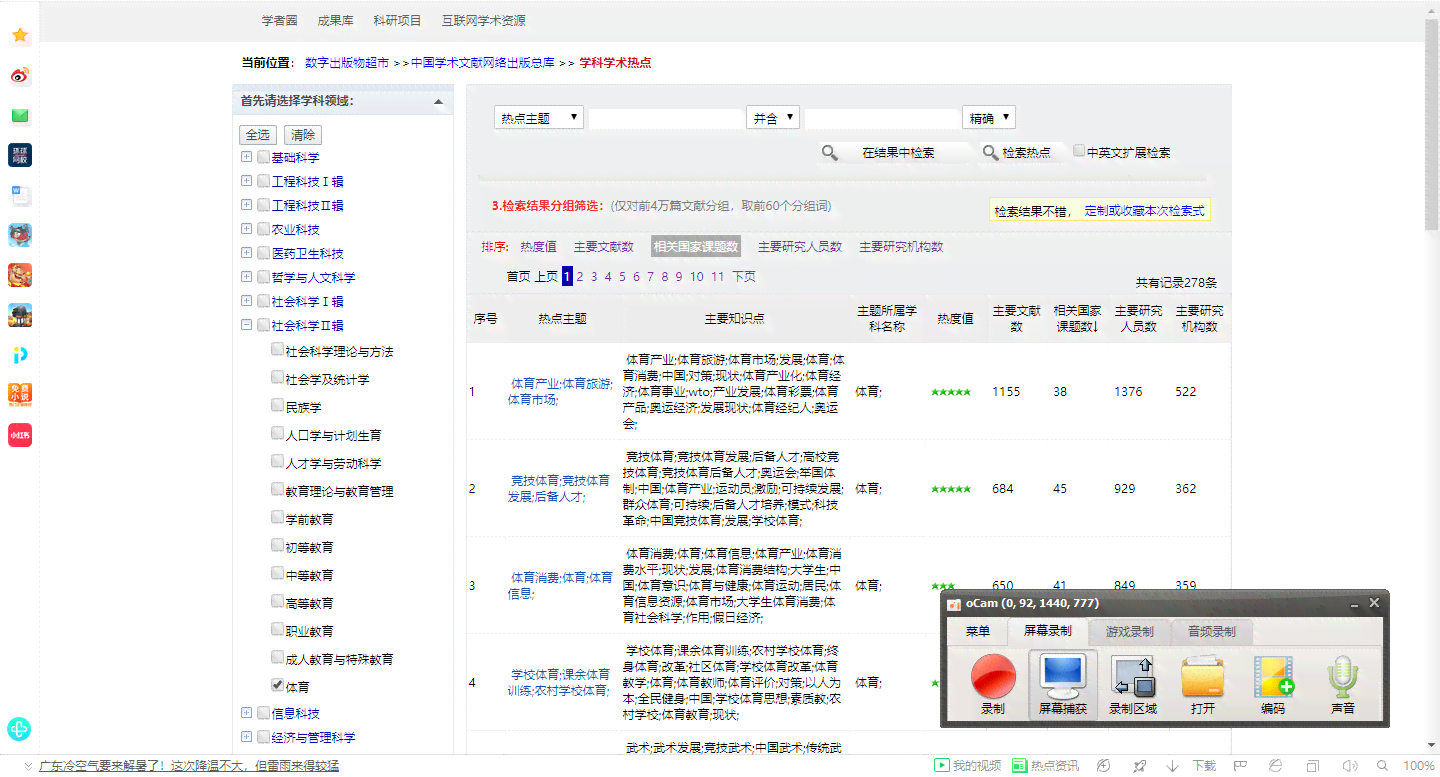Open the green mail sidebar icon
This screenshot has width=1440, height=777.
(x=20, y=116)
